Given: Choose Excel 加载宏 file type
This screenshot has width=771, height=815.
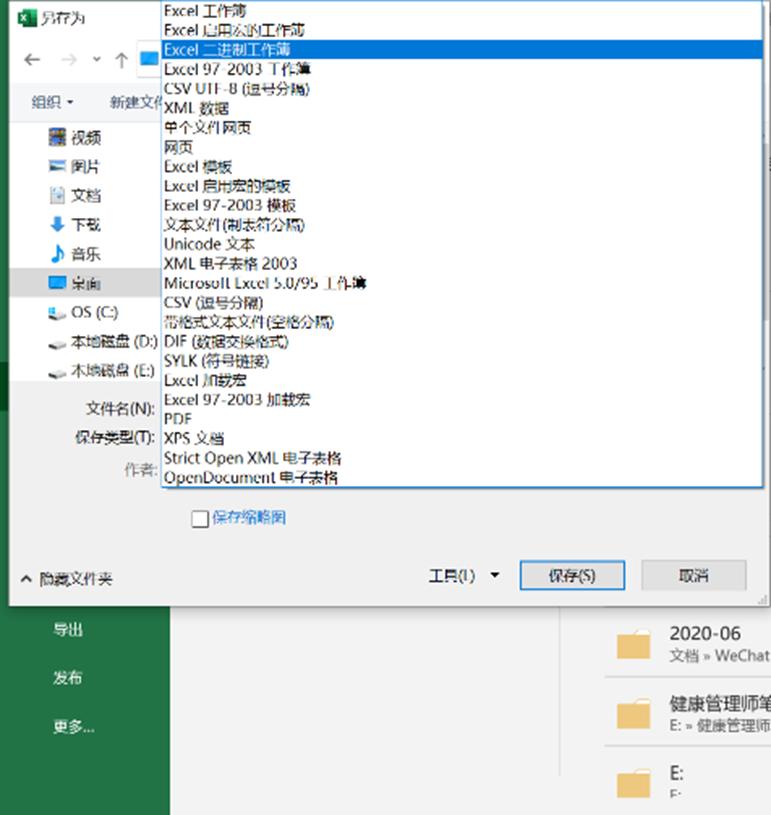Looking at the screenshot, I should (462, 380).
